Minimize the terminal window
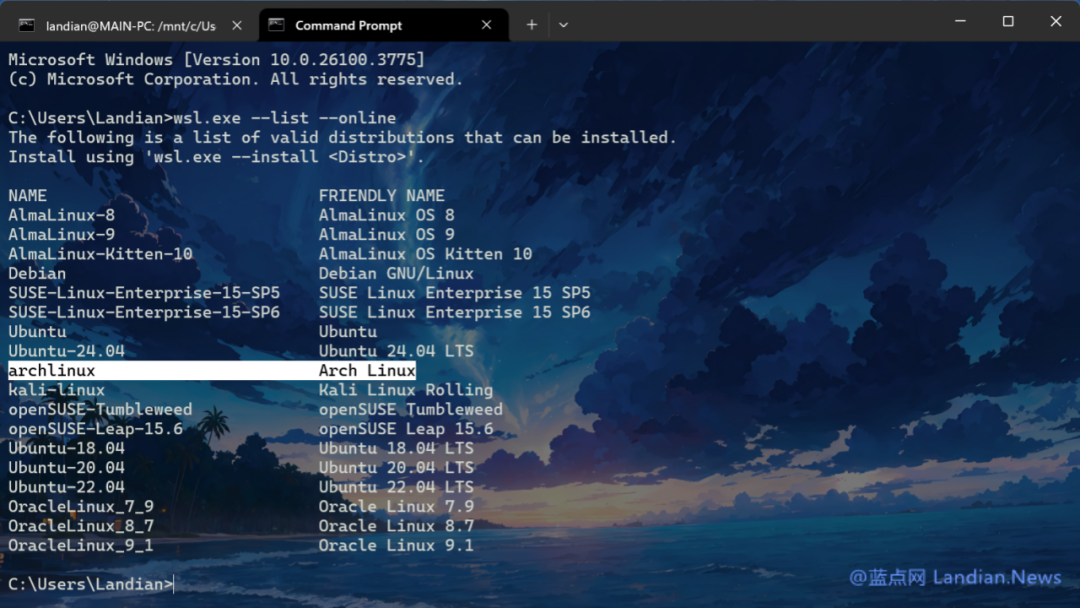Screen dimensions: 1080x608 [960, 21]
